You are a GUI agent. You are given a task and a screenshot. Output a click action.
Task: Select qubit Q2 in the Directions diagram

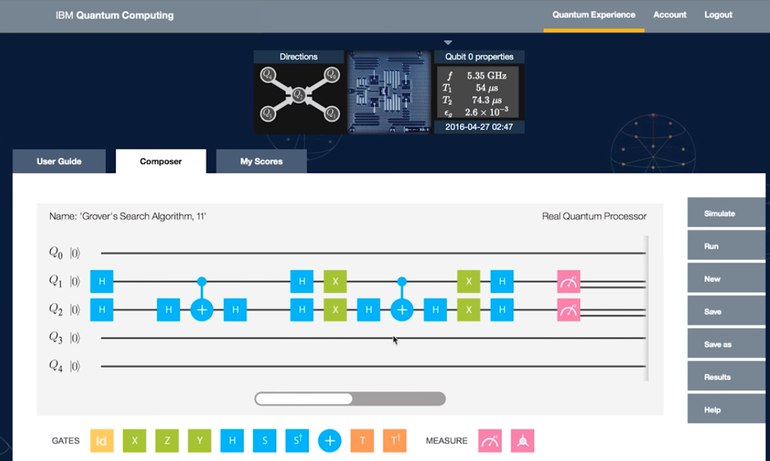pos(299,94)
